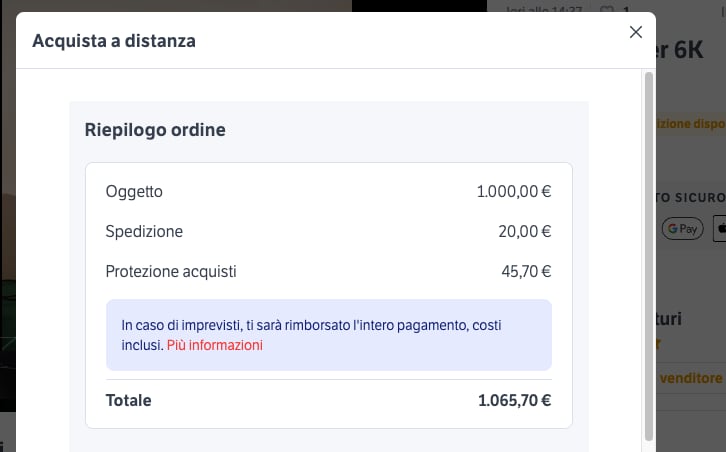726x452 pixels.
Task: Click the 1.000,00 € item price
Action: (514, 192)
